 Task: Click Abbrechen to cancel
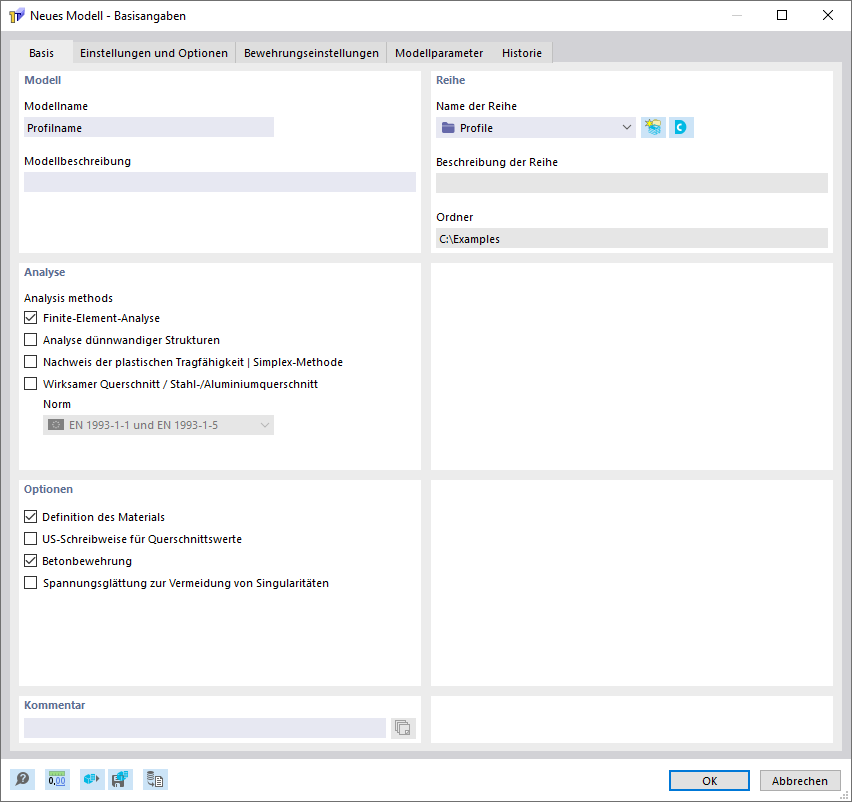click(x=800, y=781)
